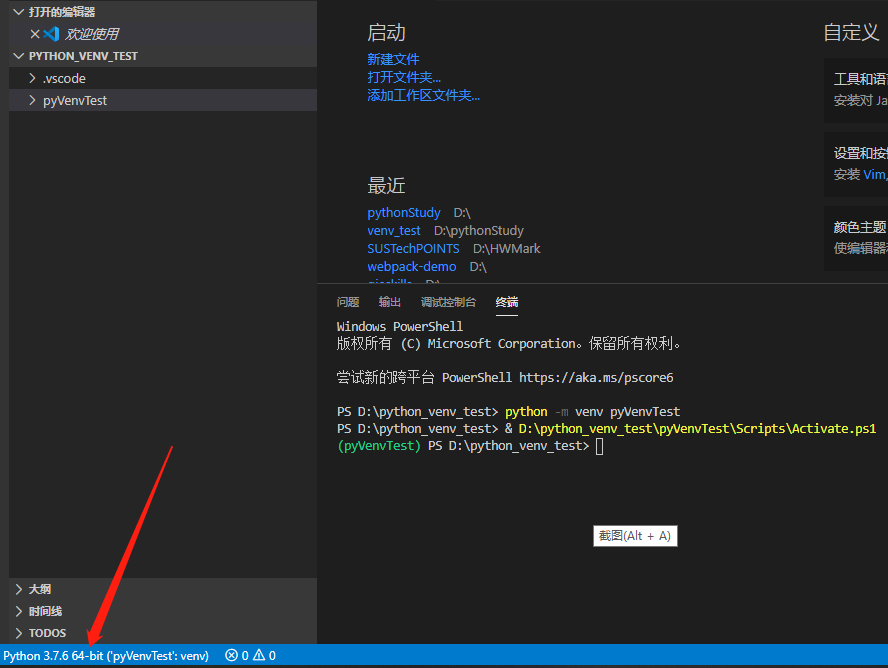Click the 启动 heading
Viewport: 888px width, 668px height.
pos(386,33)
